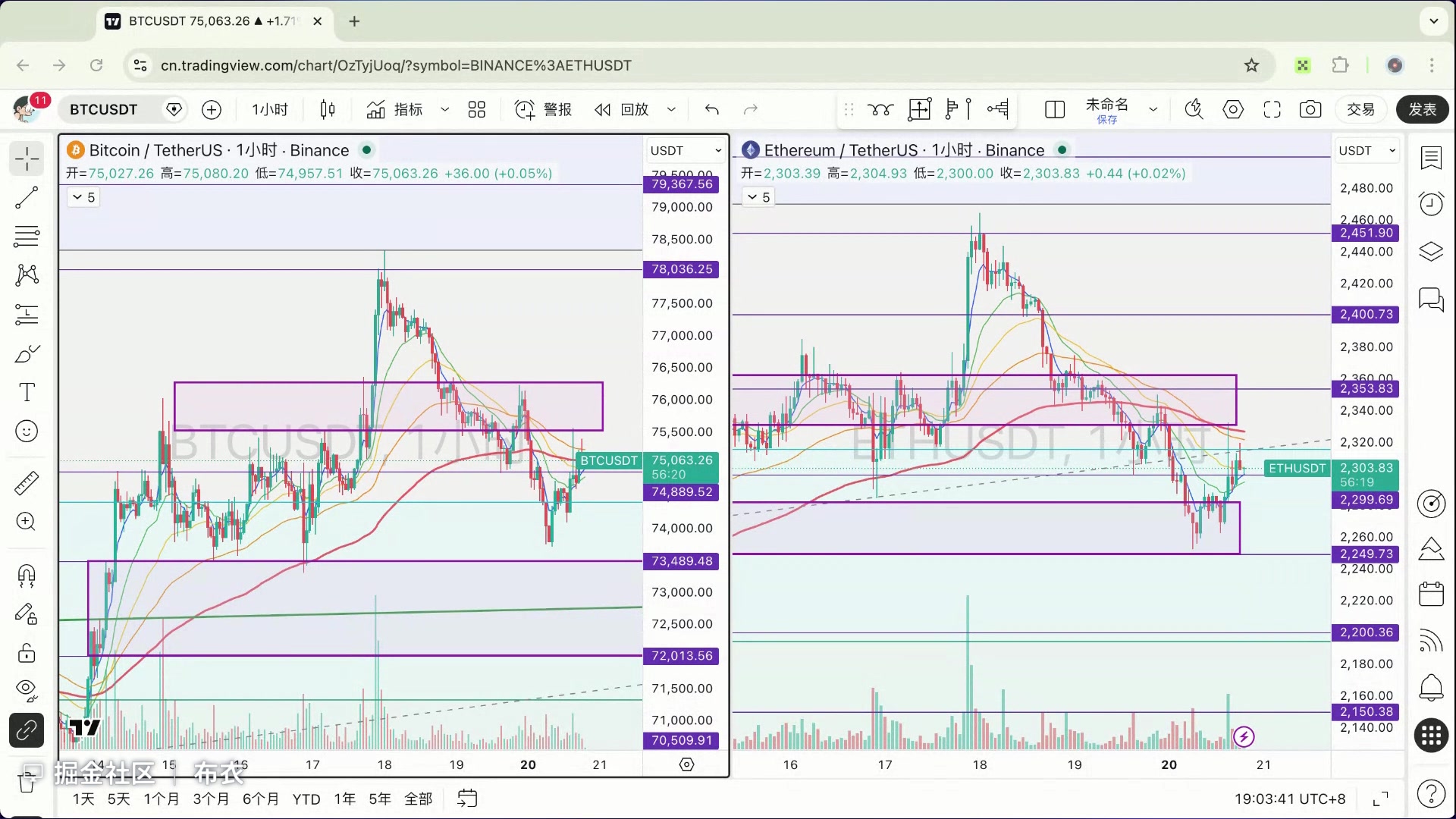Toggle magnet mode for drawings

[27, 576]
